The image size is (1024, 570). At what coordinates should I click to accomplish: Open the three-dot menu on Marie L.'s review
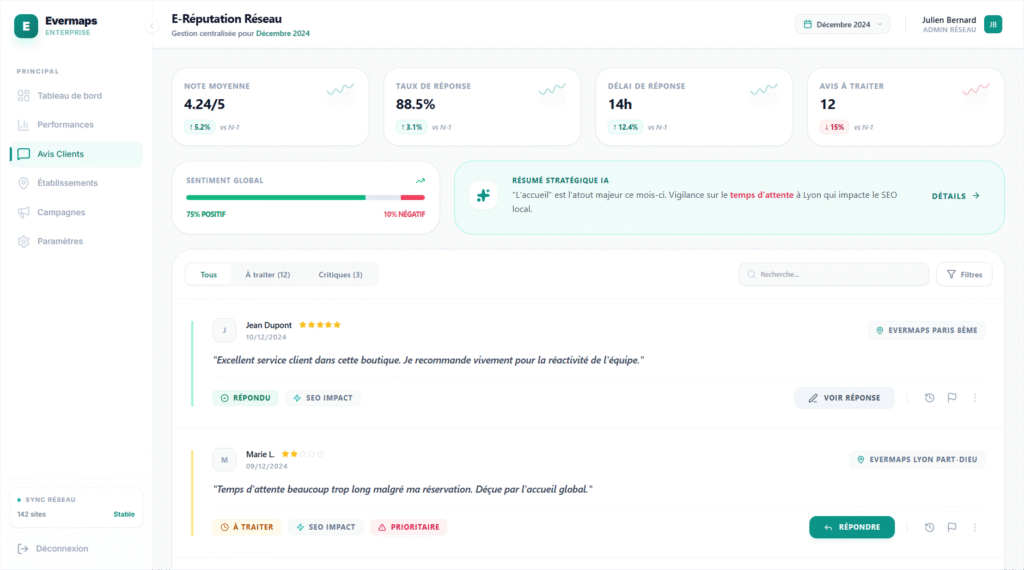coord(975,527)
